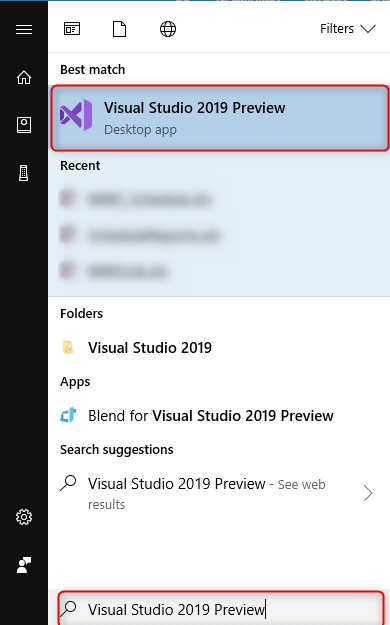Open the Filters dropdown

[348, 29]
